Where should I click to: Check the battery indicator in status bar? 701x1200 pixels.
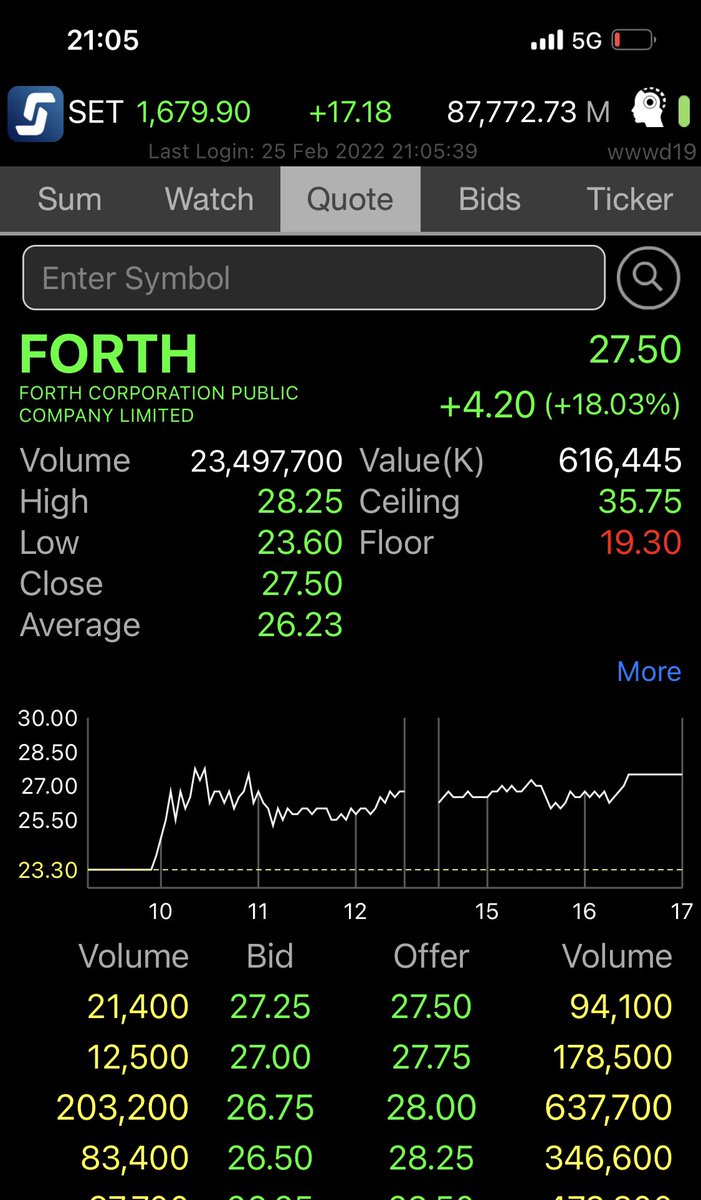pos(636,41)
